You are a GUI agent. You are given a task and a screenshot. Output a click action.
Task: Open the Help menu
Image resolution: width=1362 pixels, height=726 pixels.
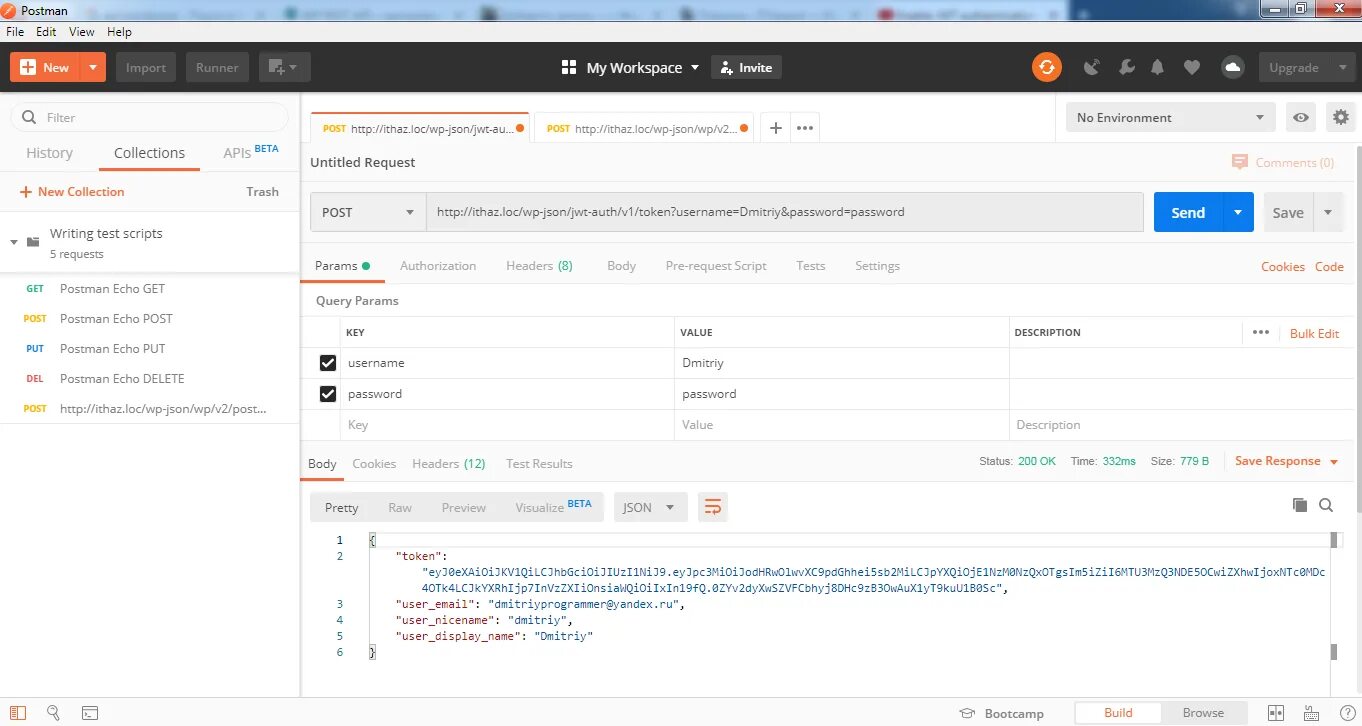point(119,32)
